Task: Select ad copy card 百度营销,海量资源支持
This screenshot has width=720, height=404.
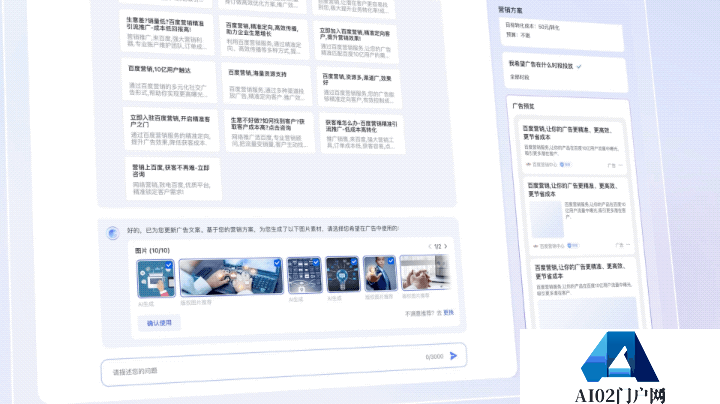Action: point(267,84)
